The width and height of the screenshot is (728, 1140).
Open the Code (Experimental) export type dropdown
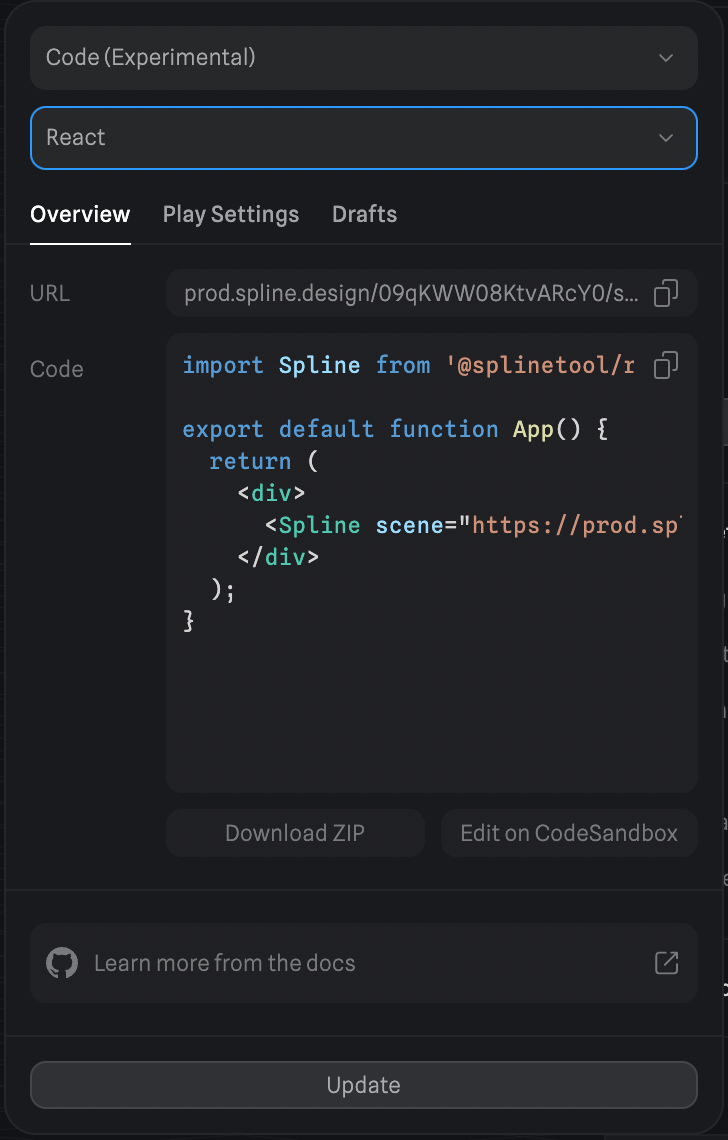pyautogui.click(x=364, y=58)
